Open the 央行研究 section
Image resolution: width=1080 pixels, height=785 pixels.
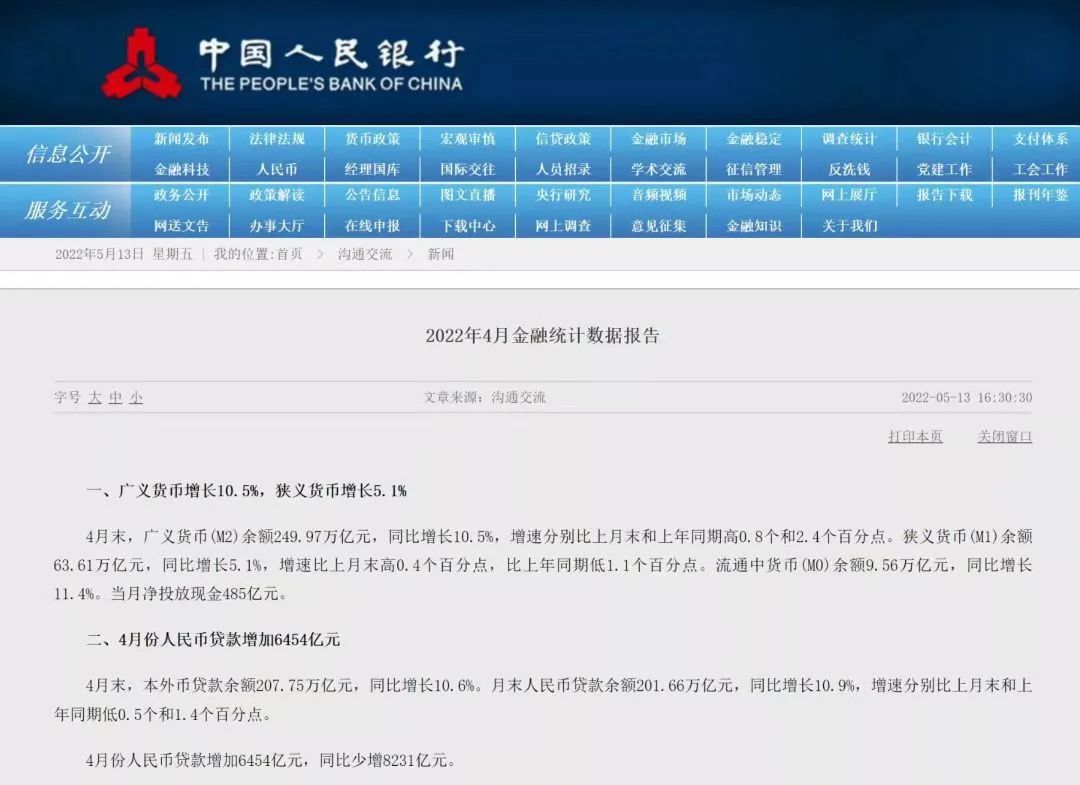[563, 195]
